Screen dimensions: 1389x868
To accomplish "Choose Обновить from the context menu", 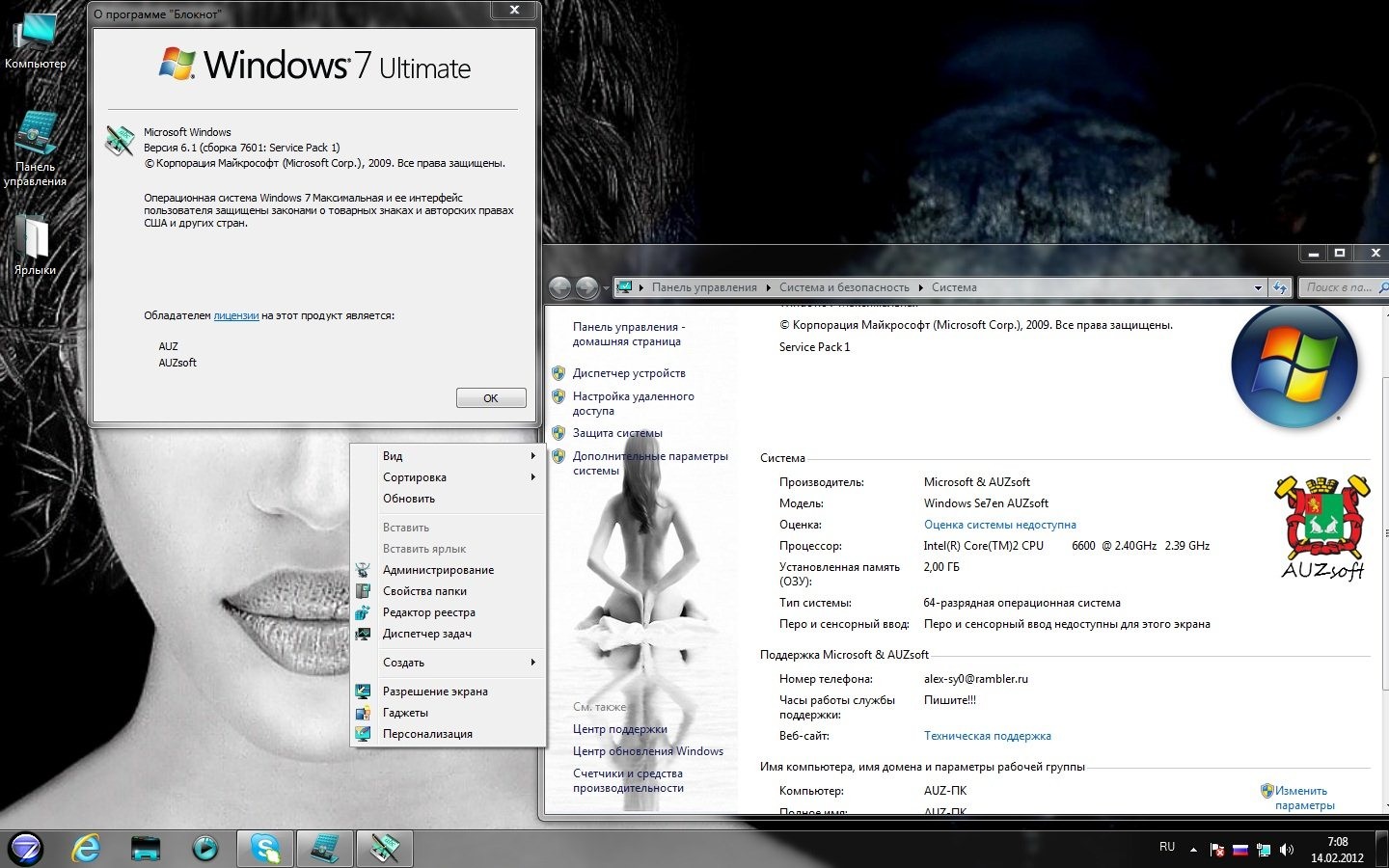I will coord(449,499).
